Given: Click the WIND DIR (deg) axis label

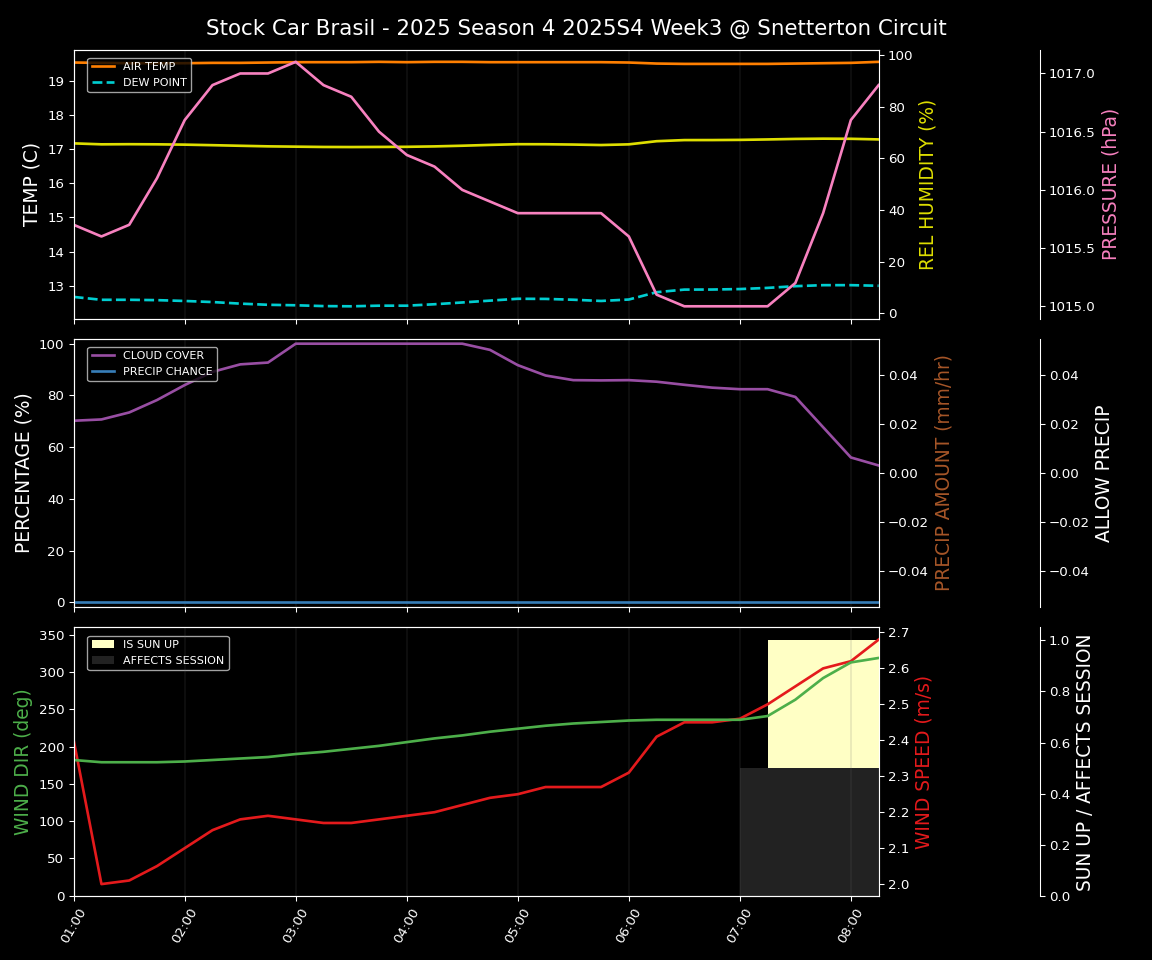Looking at the screenshot, I should click(22, 762).
